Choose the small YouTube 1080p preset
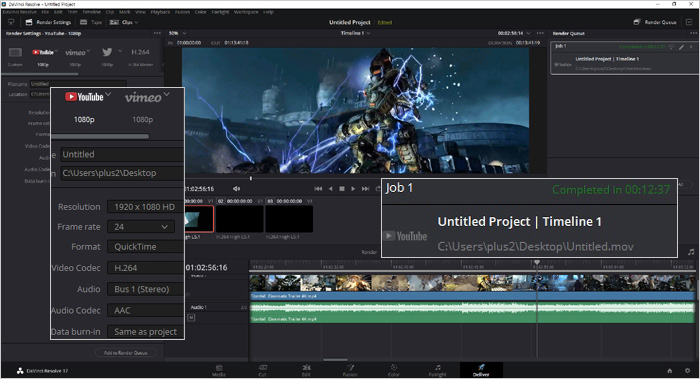Screen dimensions: 700x379 click(x=43, y=52)
